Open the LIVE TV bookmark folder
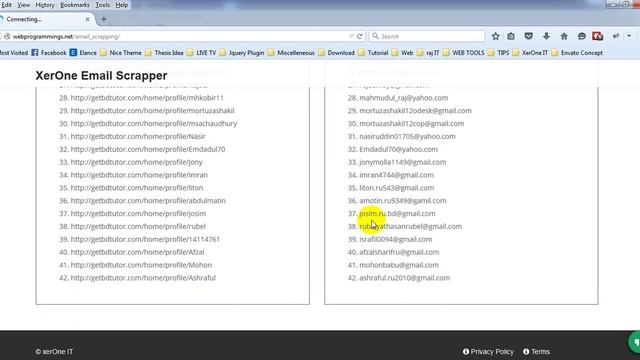640x360 pixels. [x=202, y=53]
